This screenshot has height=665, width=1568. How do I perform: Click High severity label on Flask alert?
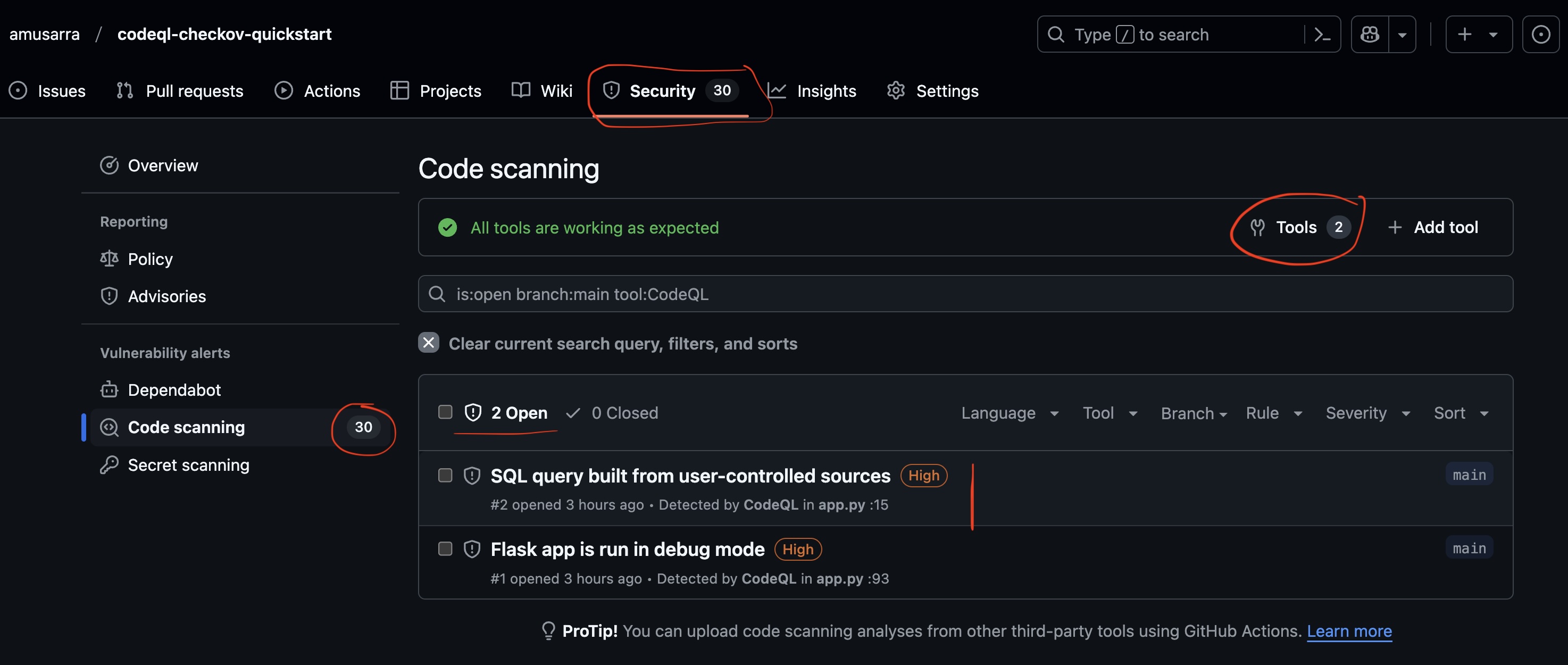point(798,550)
